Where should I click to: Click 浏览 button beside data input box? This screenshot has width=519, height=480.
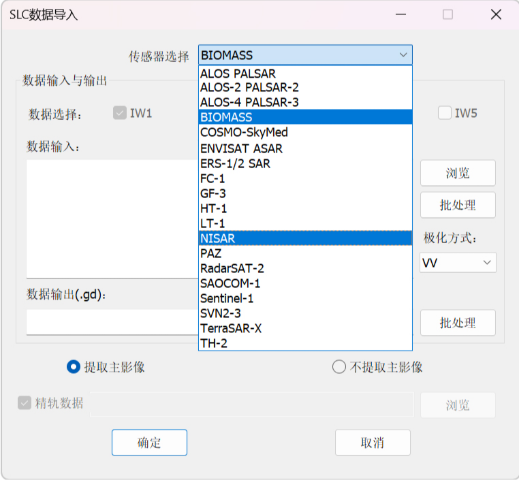458,173
